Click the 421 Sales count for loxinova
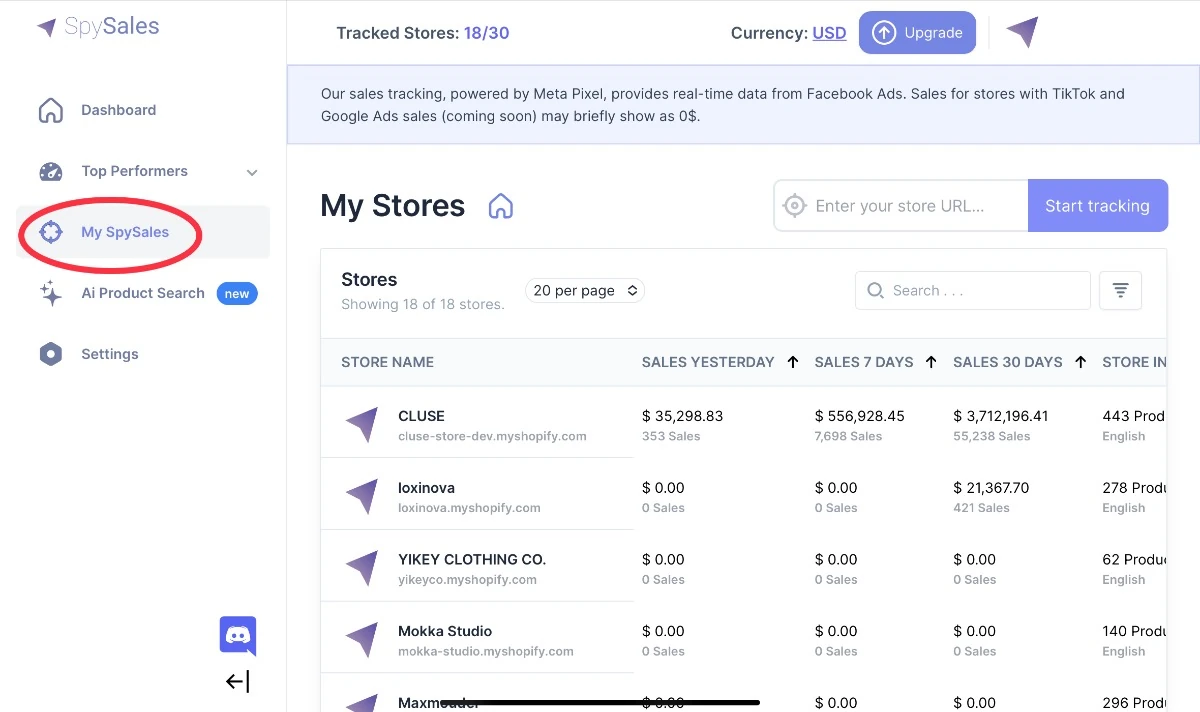Image resolution: width=1200 pixels, height=712 pixels. pos(981,508)
